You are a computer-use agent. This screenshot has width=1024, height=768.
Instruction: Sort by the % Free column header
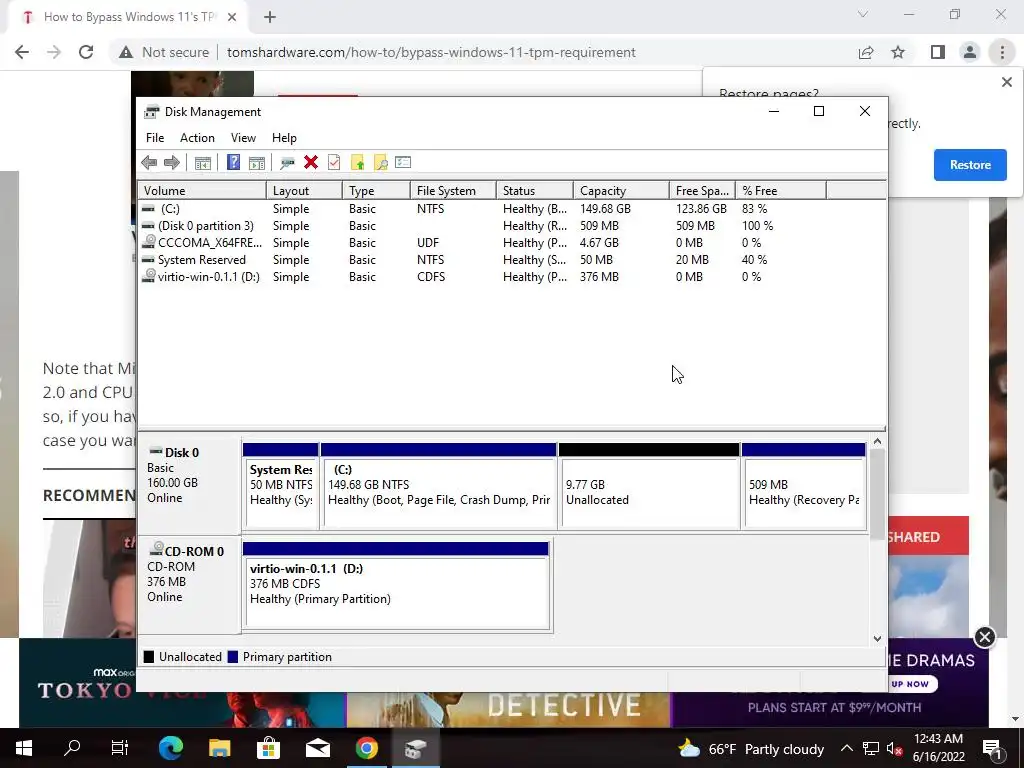(x=781, y=191)
